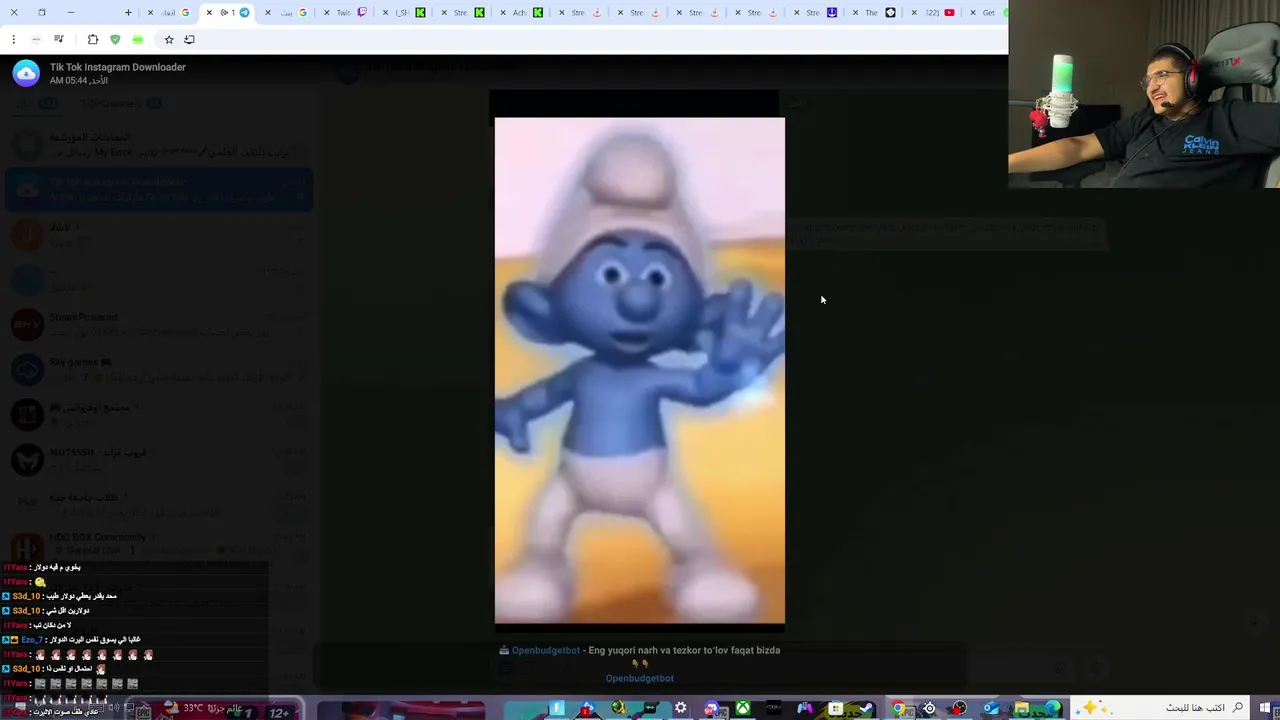Viewport: 1280px width, 720px height.
Task: Open the media control playlist icon
Action: click(59, 39)
